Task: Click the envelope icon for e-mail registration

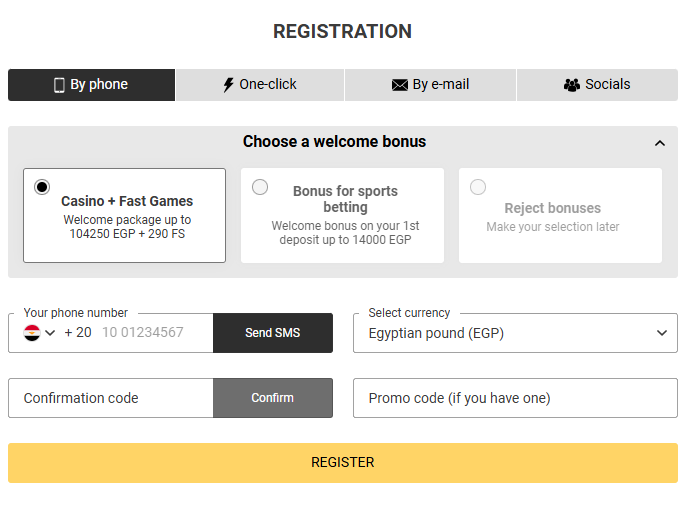Action: tap(400, 85)
